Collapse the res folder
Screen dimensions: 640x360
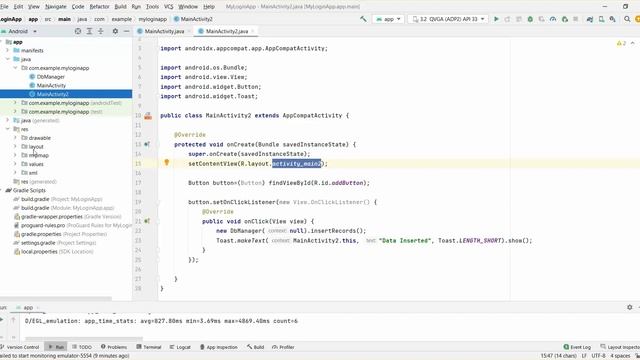(x=7, y=129)
